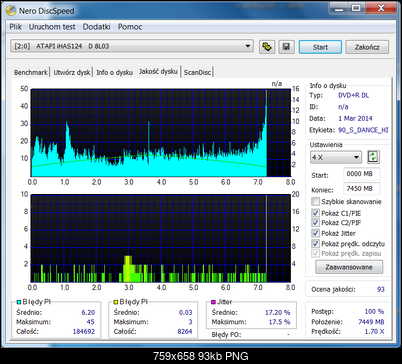The width and height of the screenshot is (402, 364).
Task: Click the options wrench icon beside the drive dropdown
Action: click(x=267, y=47)
